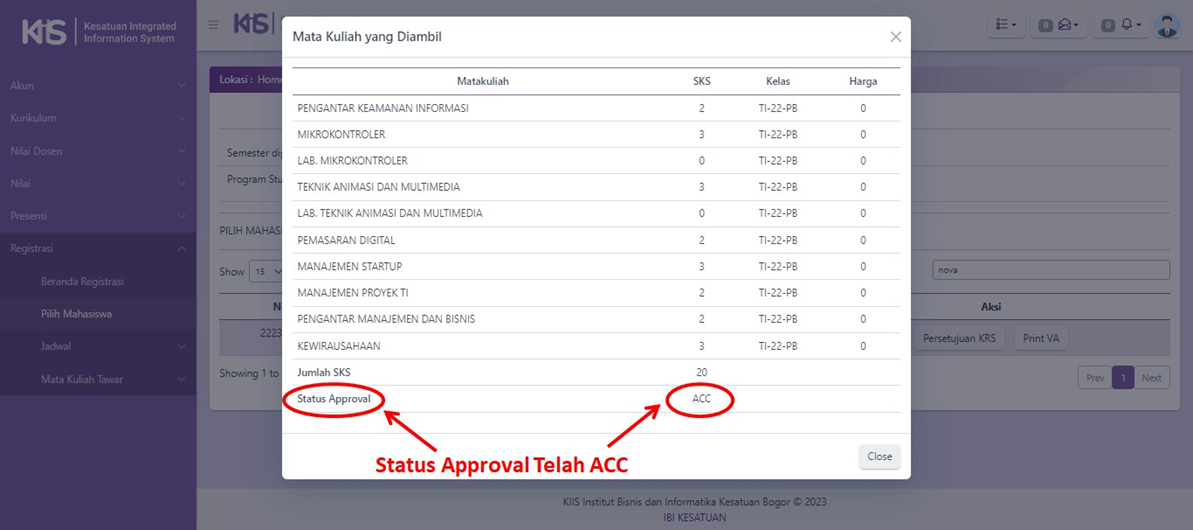1193x530 pixels.
Task: Click the KIIS logo in the sidebar
Action: [45, 32]
